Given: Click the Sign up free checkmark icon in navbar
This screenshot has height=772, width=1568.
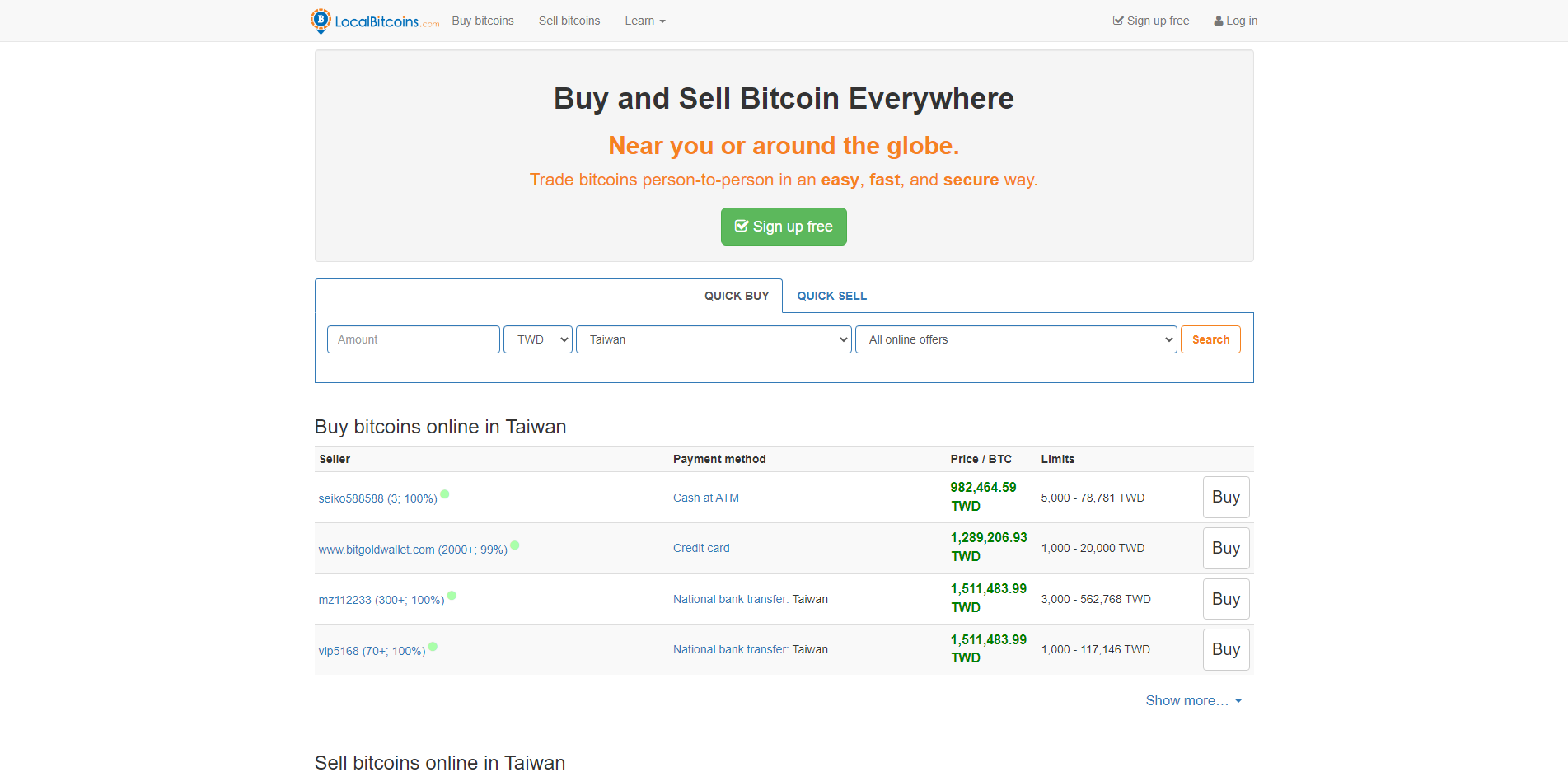Looking at the screenshot, I should (1118, 21).
